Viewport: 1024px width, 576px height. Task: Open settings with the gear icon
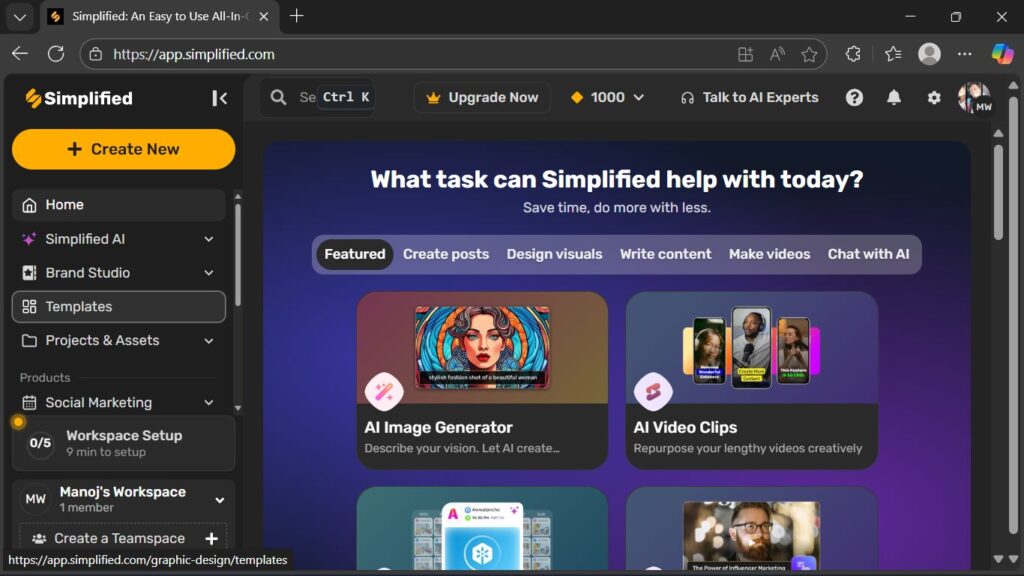(x=933, y=97)
